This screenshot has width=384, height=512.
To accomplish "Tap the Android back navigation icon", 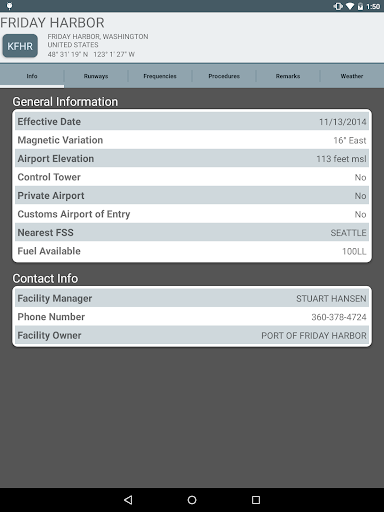I will coord(128,500).
